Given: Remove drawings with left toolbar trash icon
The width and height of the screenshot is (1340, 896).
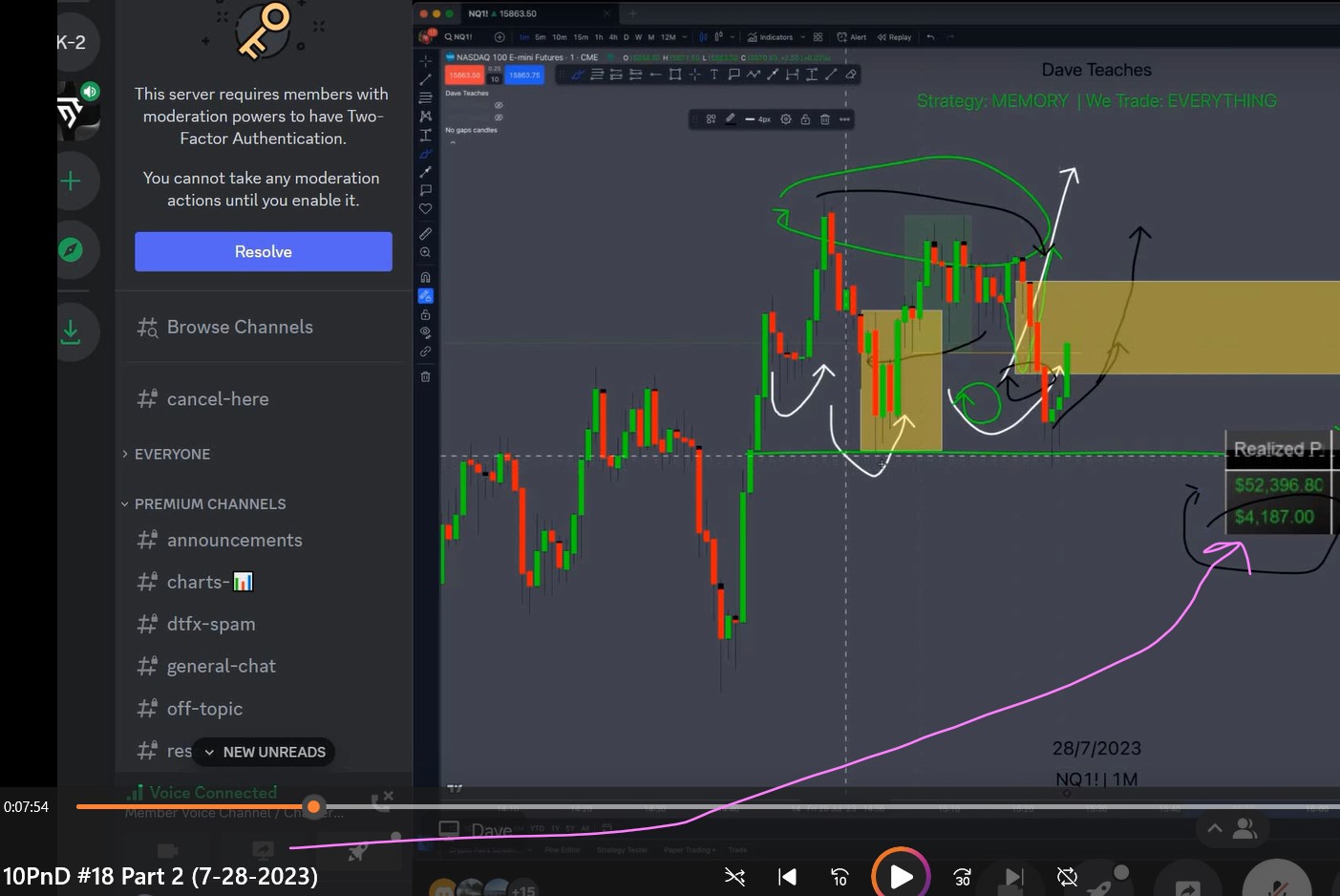Looking at the screenshot, I should click(426, 376).
